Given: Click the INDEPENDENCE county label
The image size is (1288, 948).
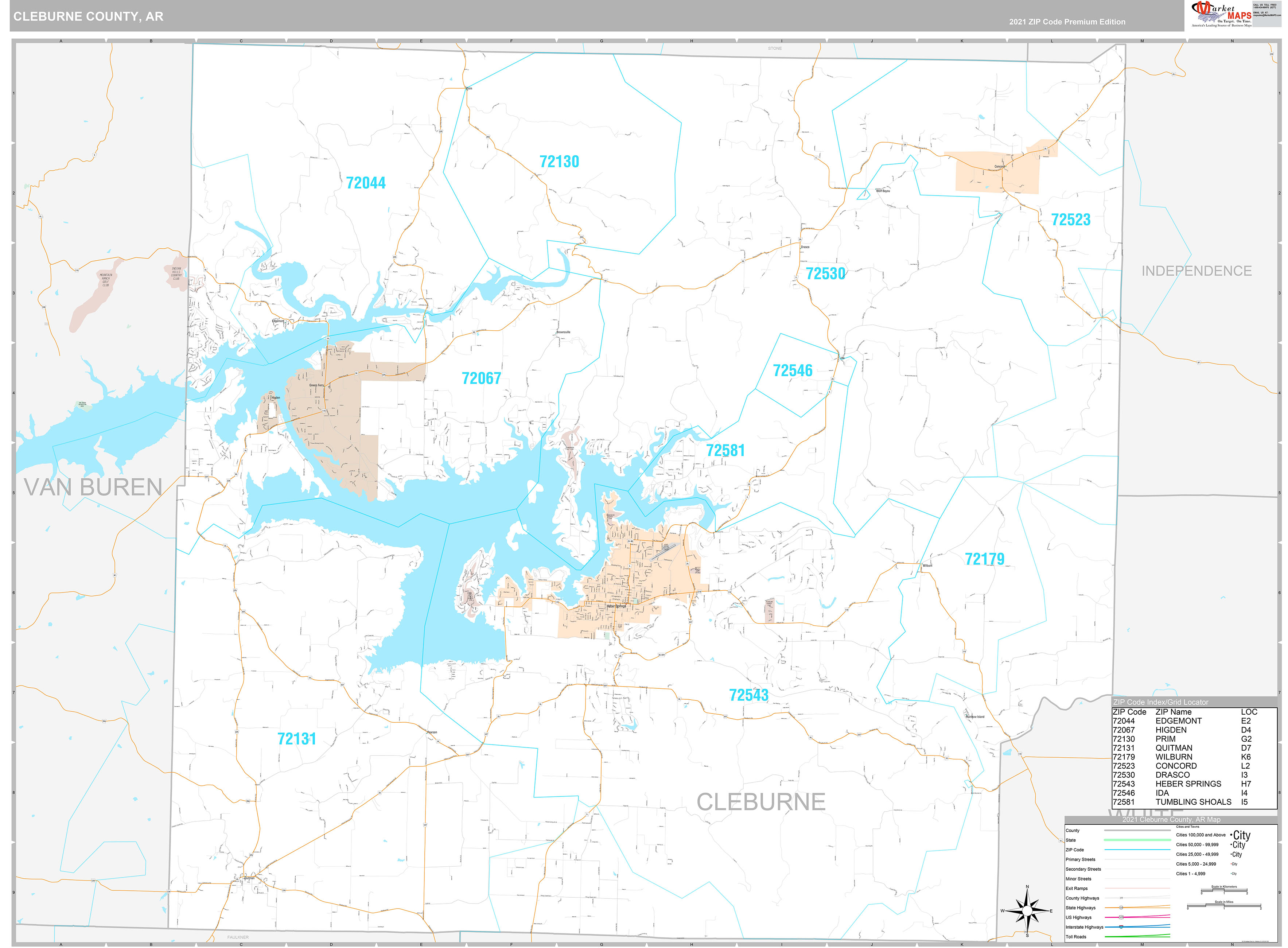Looking at the screenshot, I should 1196,271.
